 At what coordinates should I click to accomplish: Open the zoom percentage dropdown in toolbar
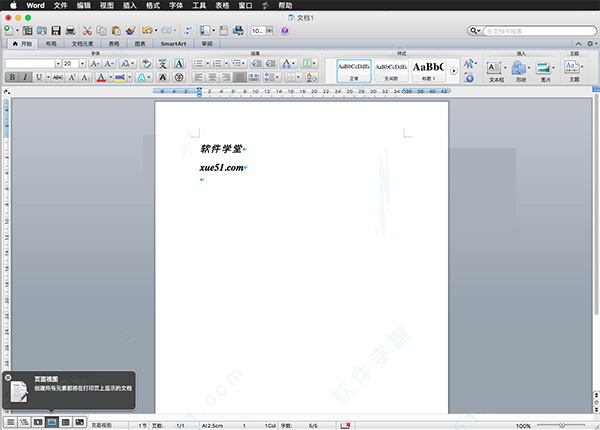pyautogui.click(x=269, y=31)
